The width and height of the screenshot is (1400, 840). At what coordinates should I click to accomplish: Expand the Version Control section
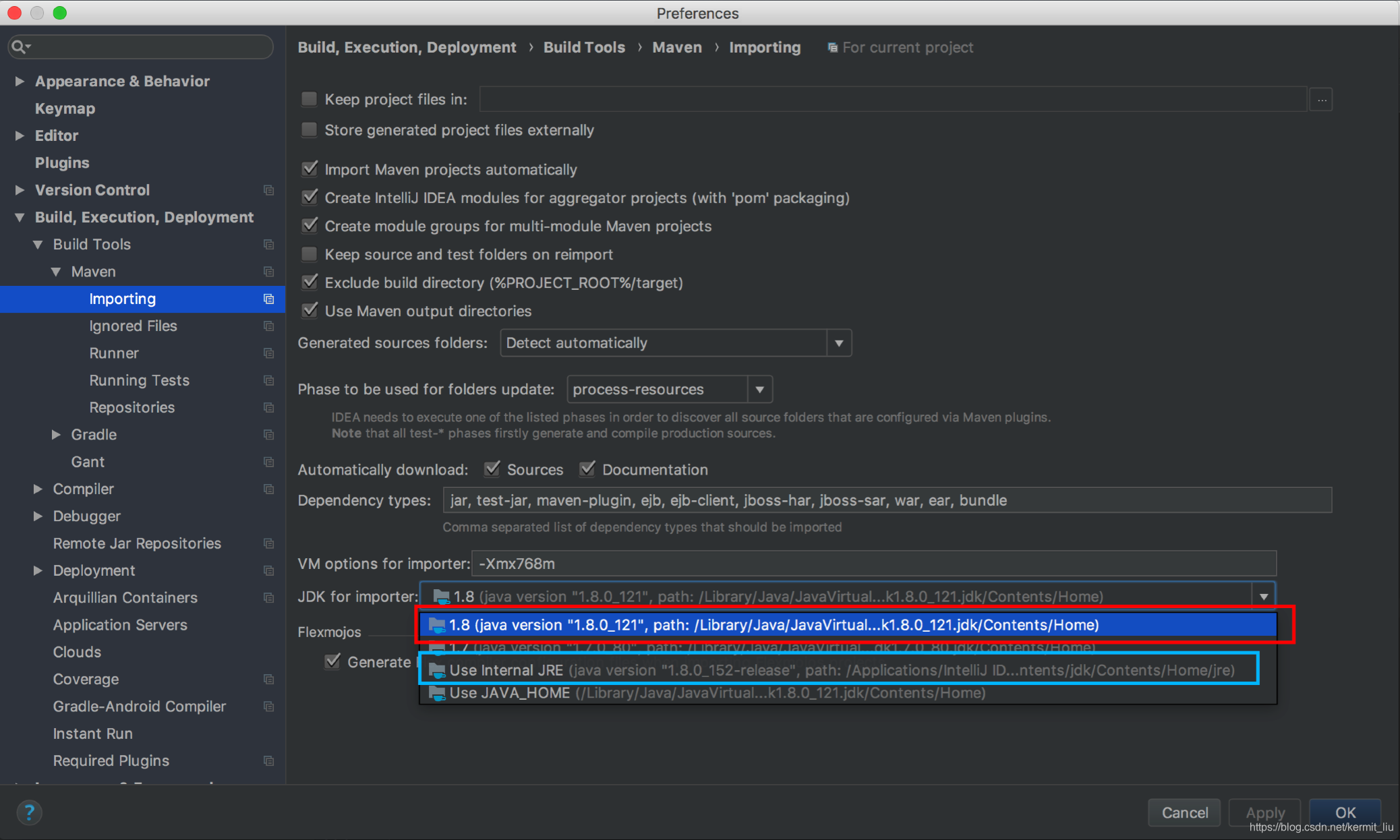click(20, 190)
